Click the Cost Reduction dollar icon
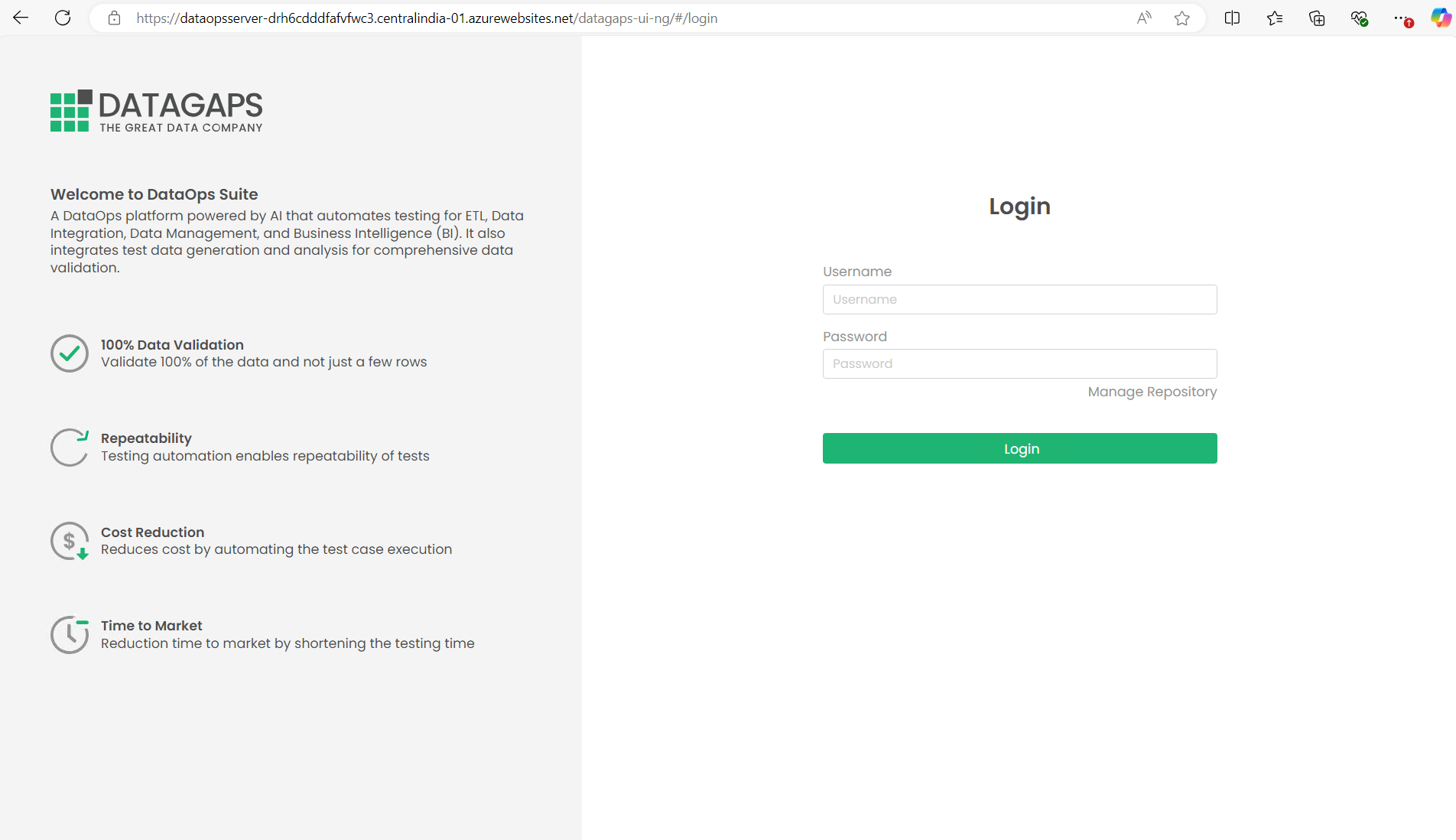Viewport: 1456px width, 840px height. coord(70,541)
